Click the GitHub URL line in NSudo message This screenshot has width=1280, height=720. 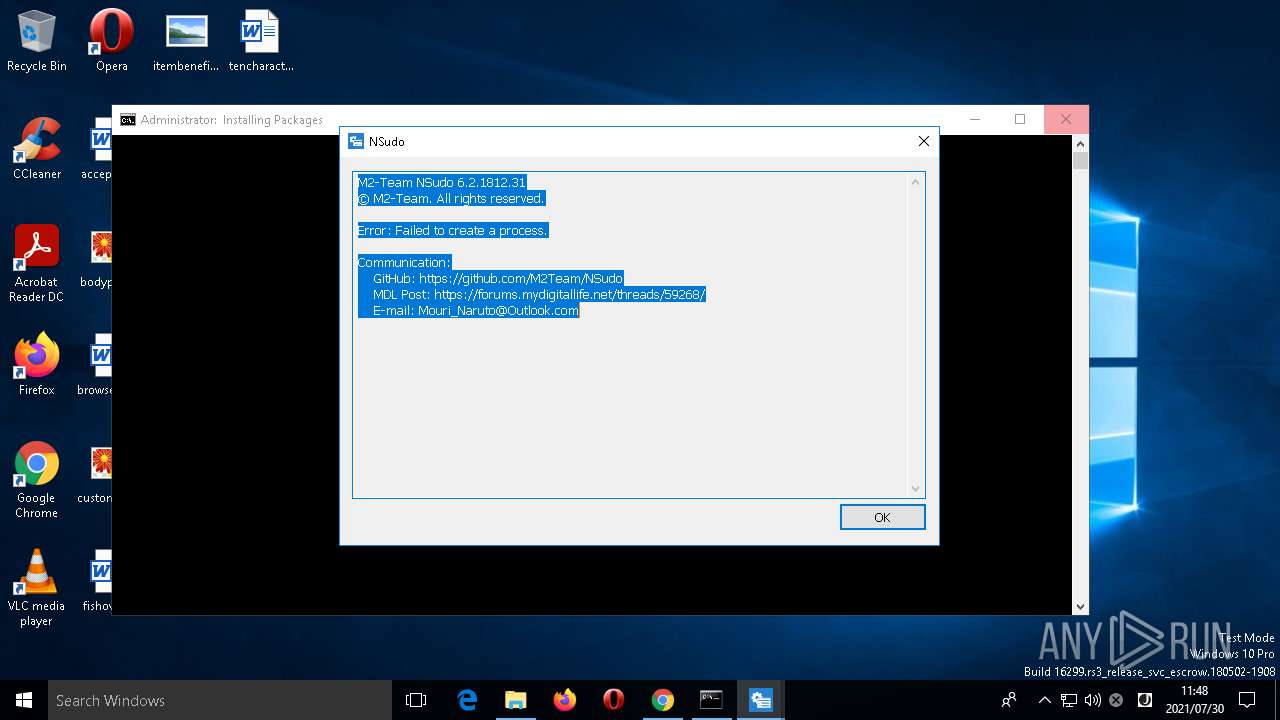tap(497, 278)
